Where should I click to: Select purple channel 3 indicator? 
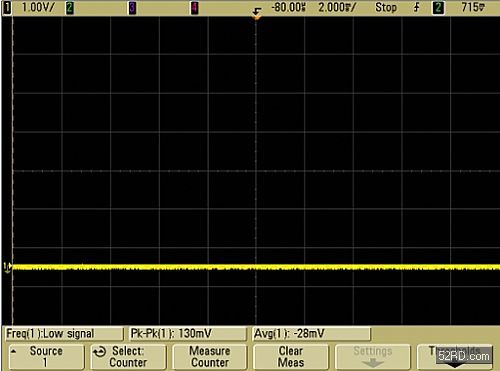click(x=132, y=8)
